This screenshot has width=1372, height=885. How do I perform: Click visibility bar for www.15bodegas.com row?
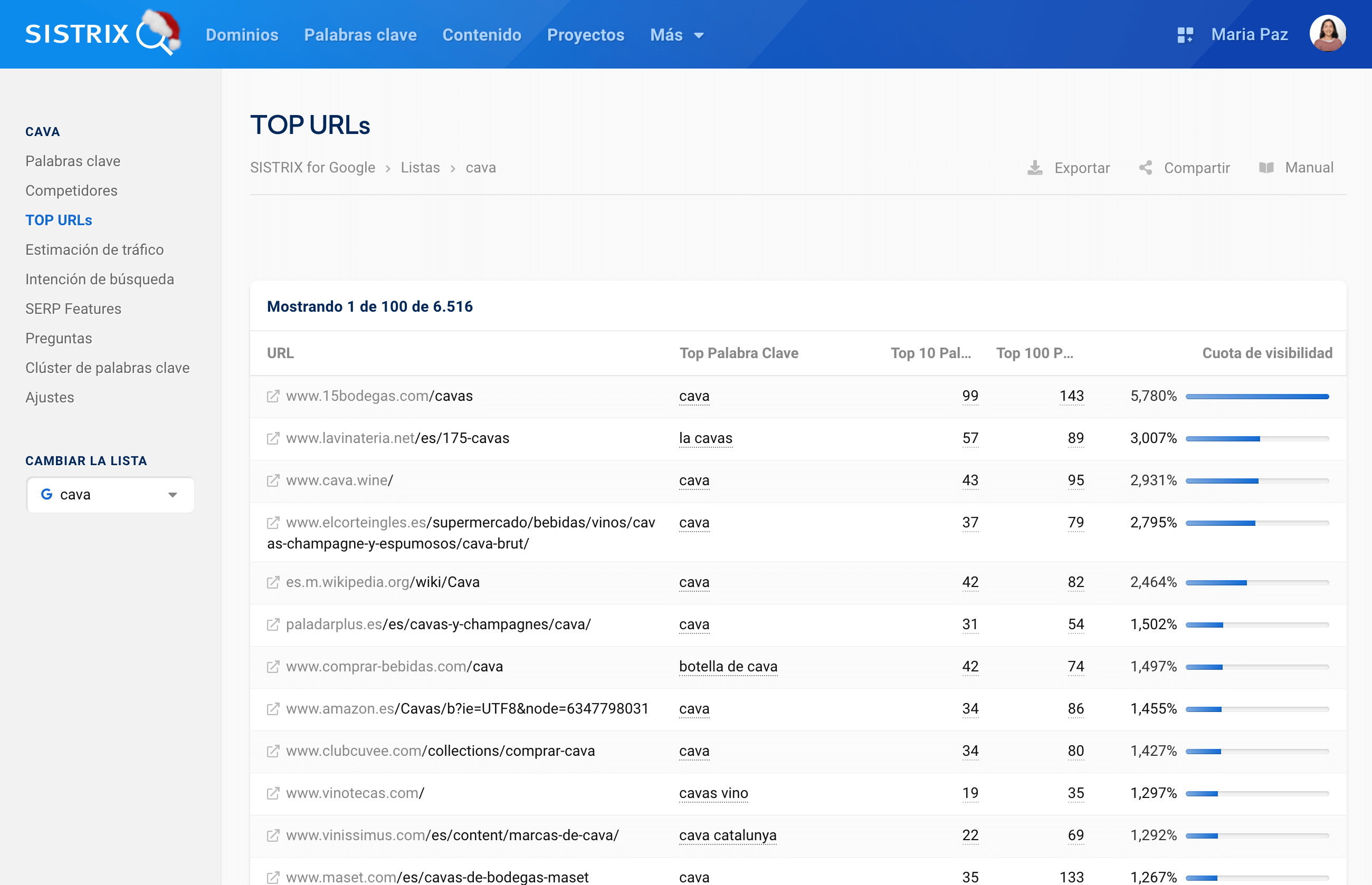click(1256, 397)
